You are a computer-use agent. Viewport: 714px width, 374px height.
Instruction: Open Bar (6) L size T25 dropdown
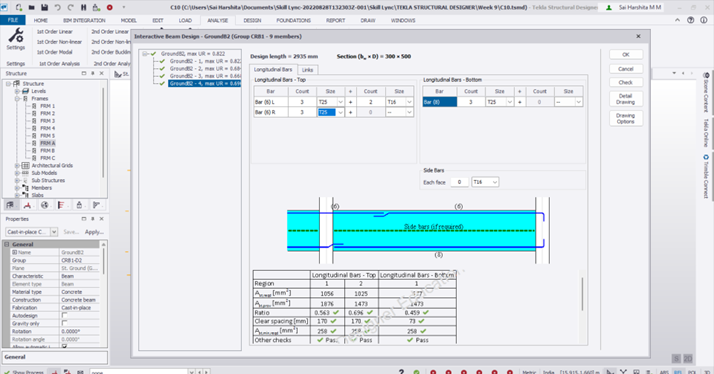coord(340,102)
